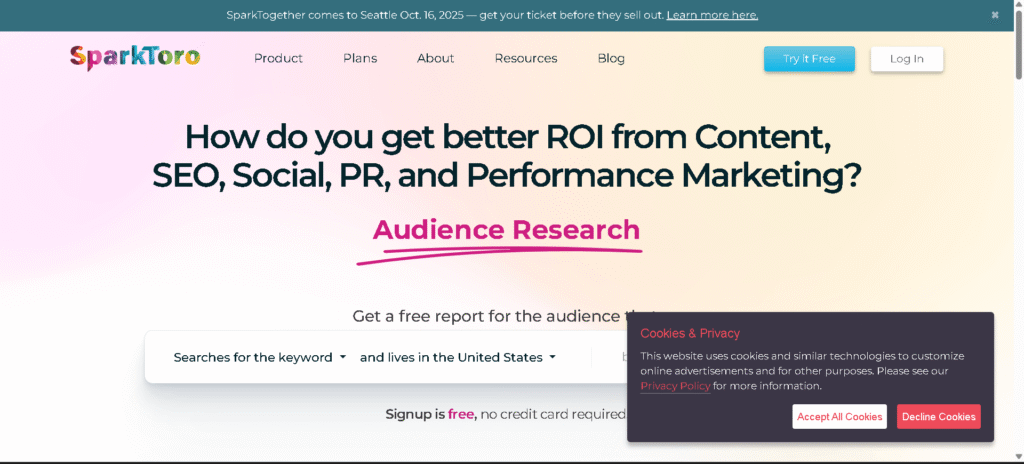Screen dimensions: 1024x464
Task: Select About in the navigation bar
Action: pos(435,58)
